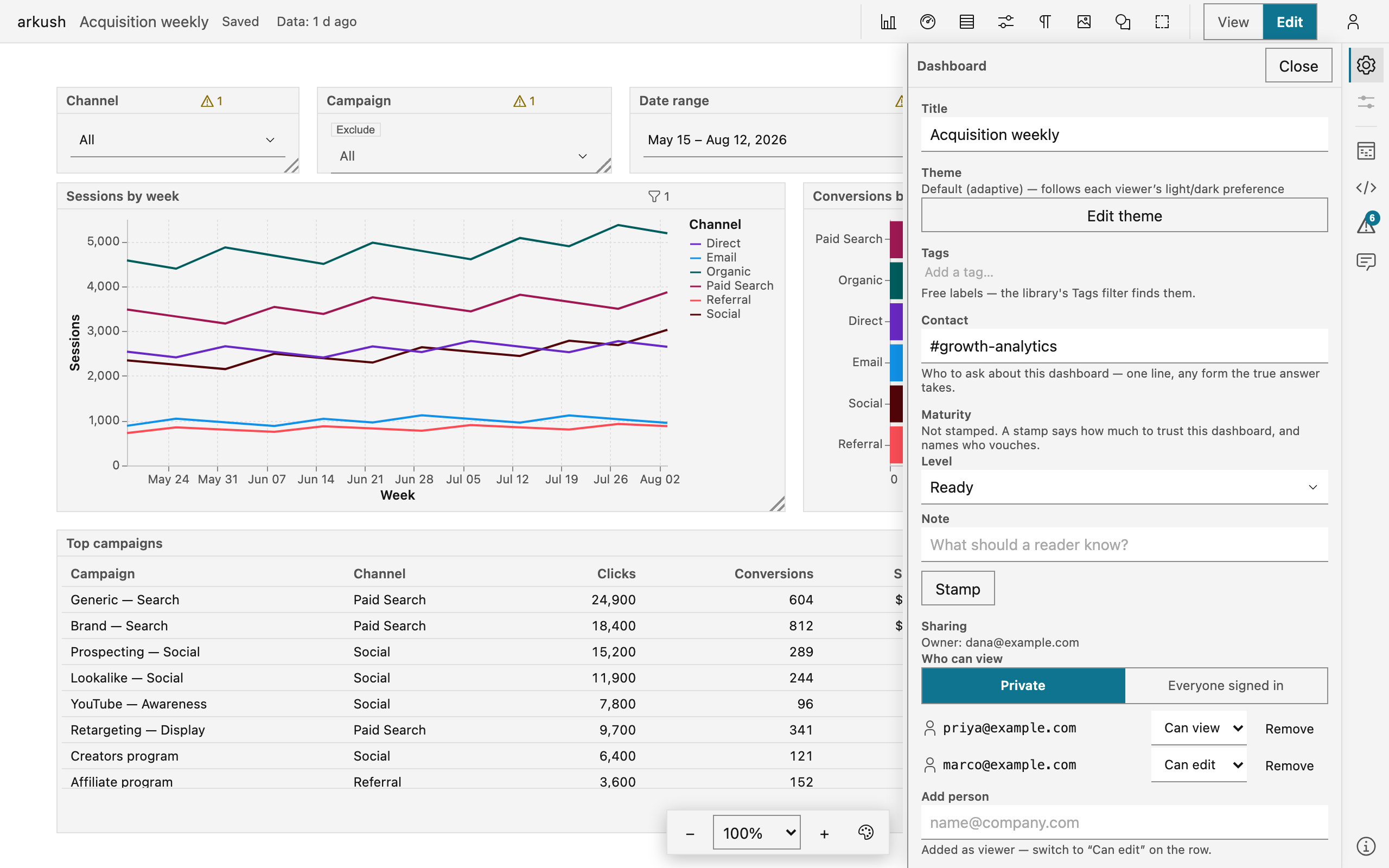
Task: Click the Brand — Search campaign row
Action: 482,626
